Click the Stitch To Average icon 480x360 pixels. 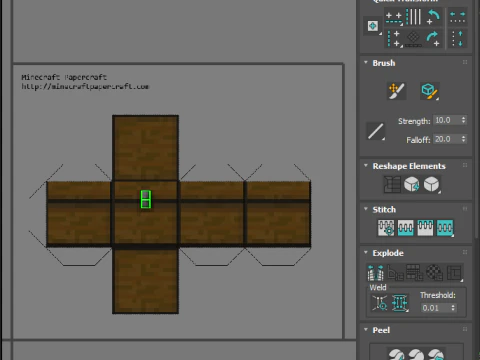pos(406,228)
